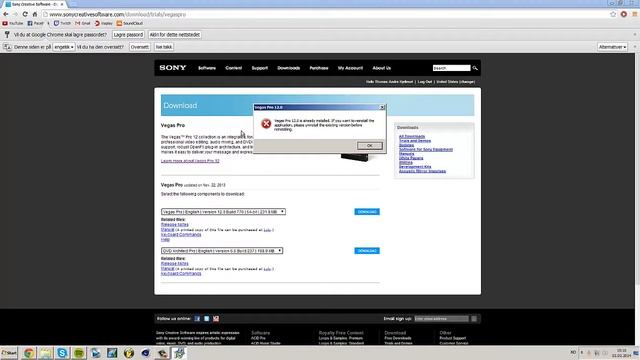Viewport: 640px width, 360px height.
Task: Open the Acoustic Mirror Impulses sidebar link
Action: click(x=422, y=171)
